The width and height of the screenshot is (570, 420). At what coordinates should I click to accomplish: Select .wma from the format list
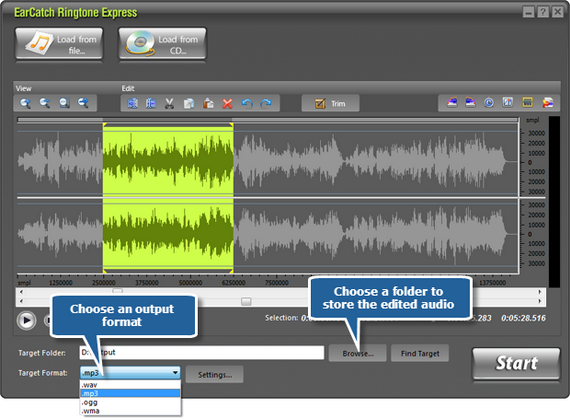click(x=130, y=411)
